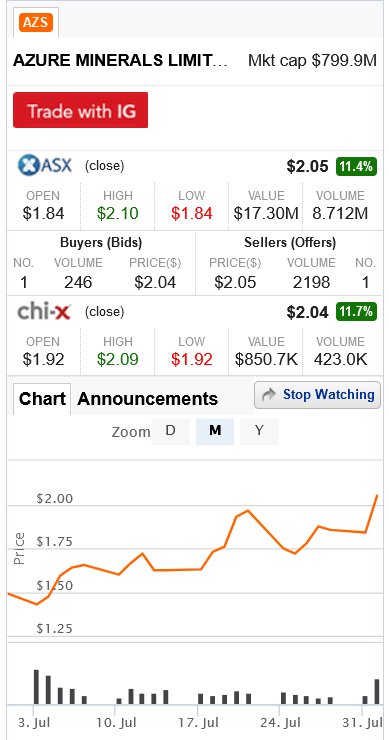Viewport: 389px width, 740px height.
Task: Click the 17. Jul date axis label
Action: point(198,723)
